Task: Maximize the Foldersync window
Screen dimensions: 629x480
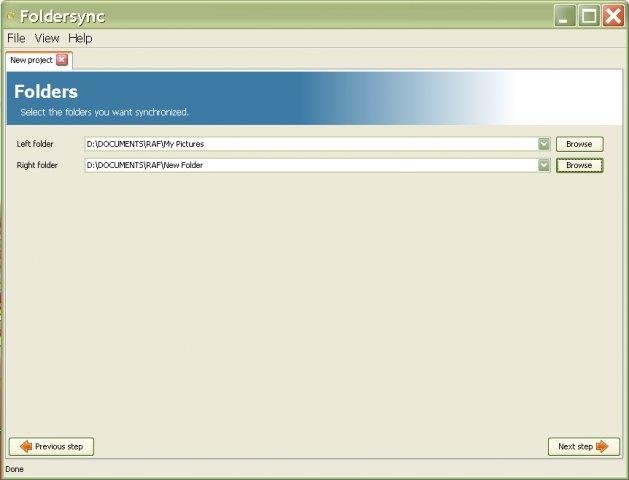Action: pos(589,16)
